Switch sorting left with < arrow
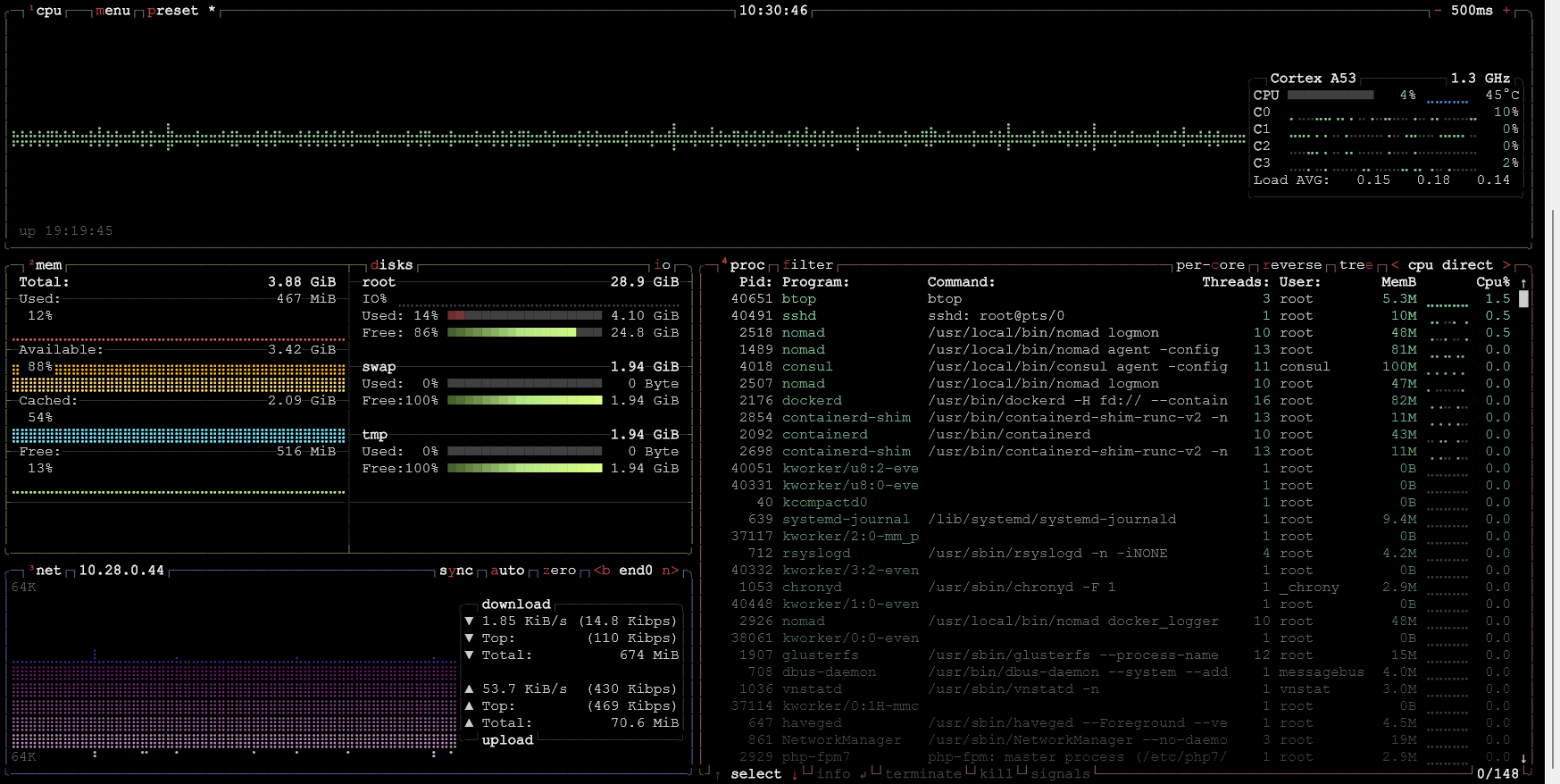The height and width of the screenshot is (784, 1560). pos(1395,265)
